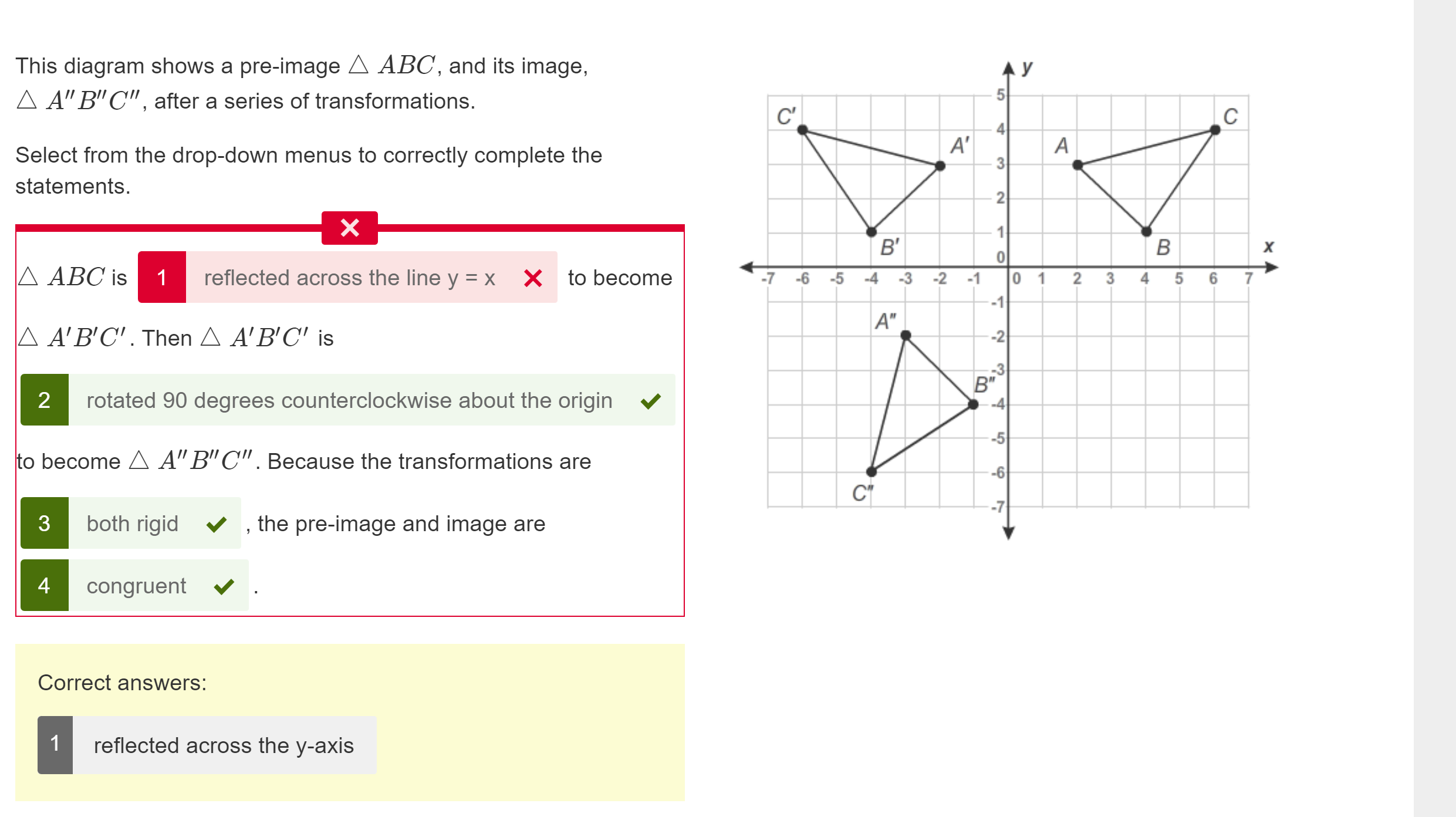Open the 'both rigid' dropdown

click(132, 524)
